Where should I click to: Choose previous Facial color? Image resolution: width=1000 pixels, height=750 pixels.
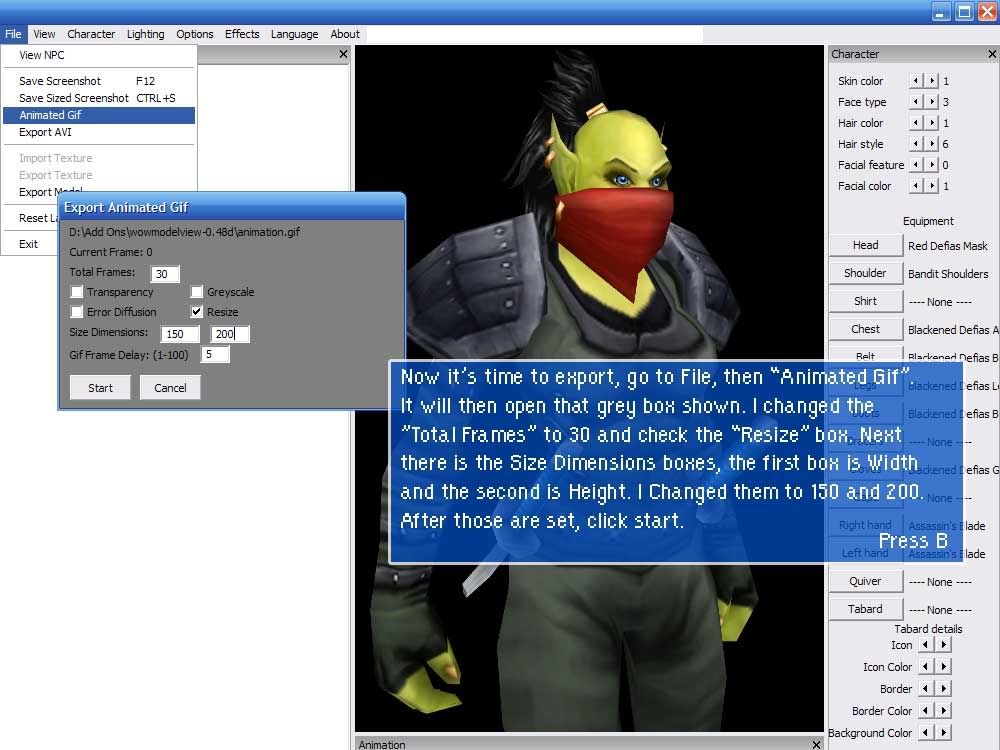point(916,186)
